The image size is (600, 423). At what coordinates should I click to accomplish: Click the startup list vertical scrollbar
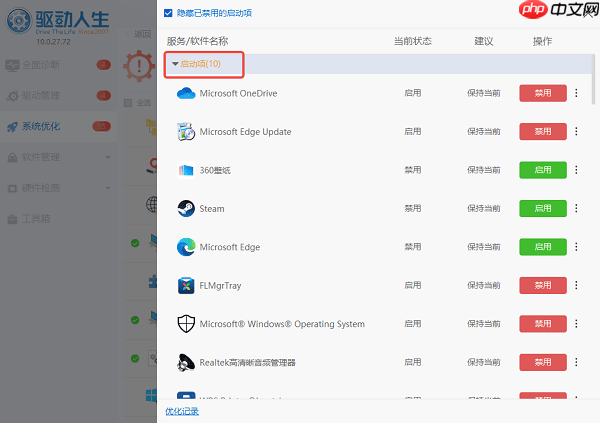point(593,80)
